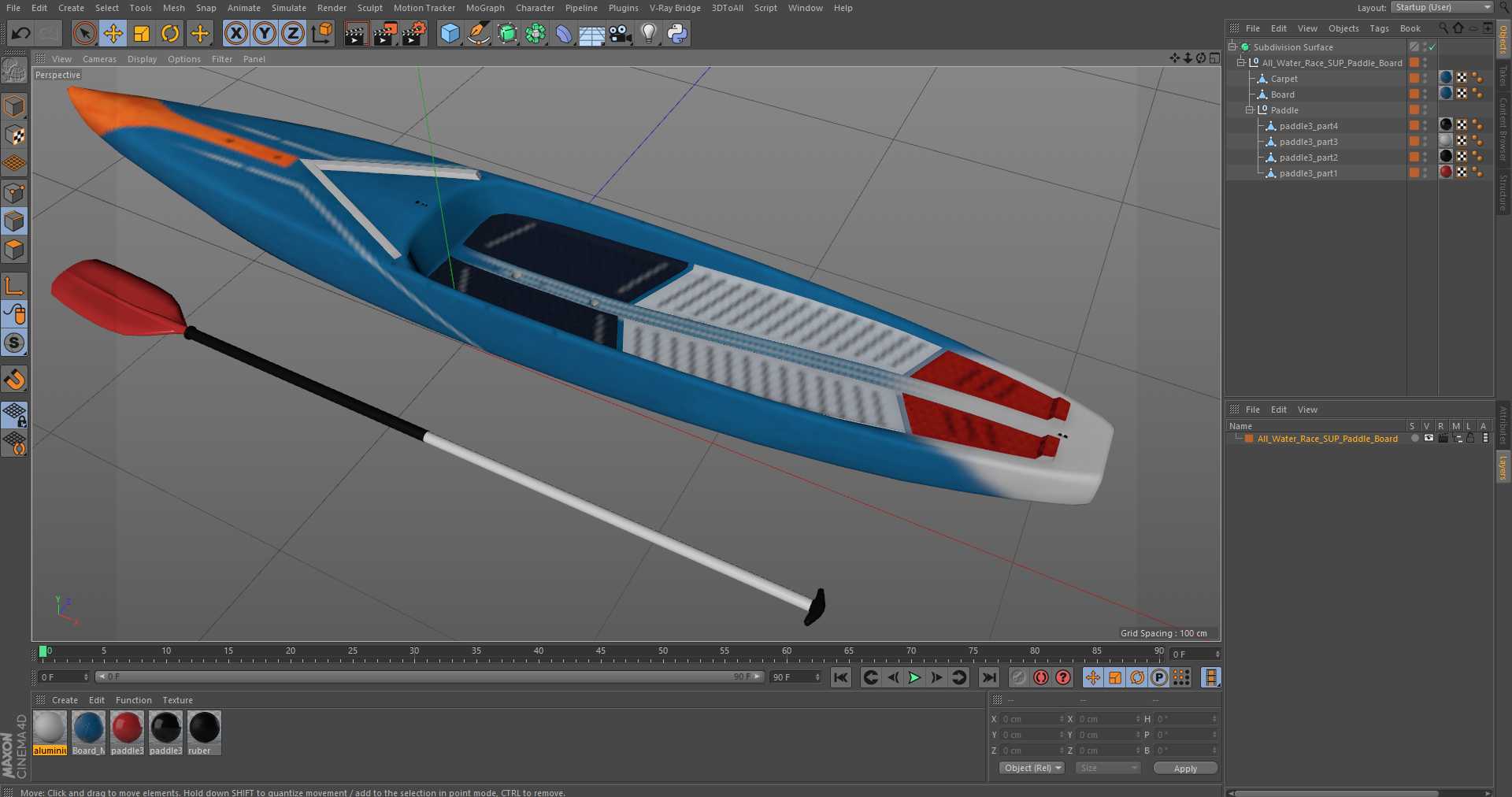Image resolution: width=1512 pixels, height=797 pixels.
Task: Select the Live Selection tool
Action: pos(84,33)
